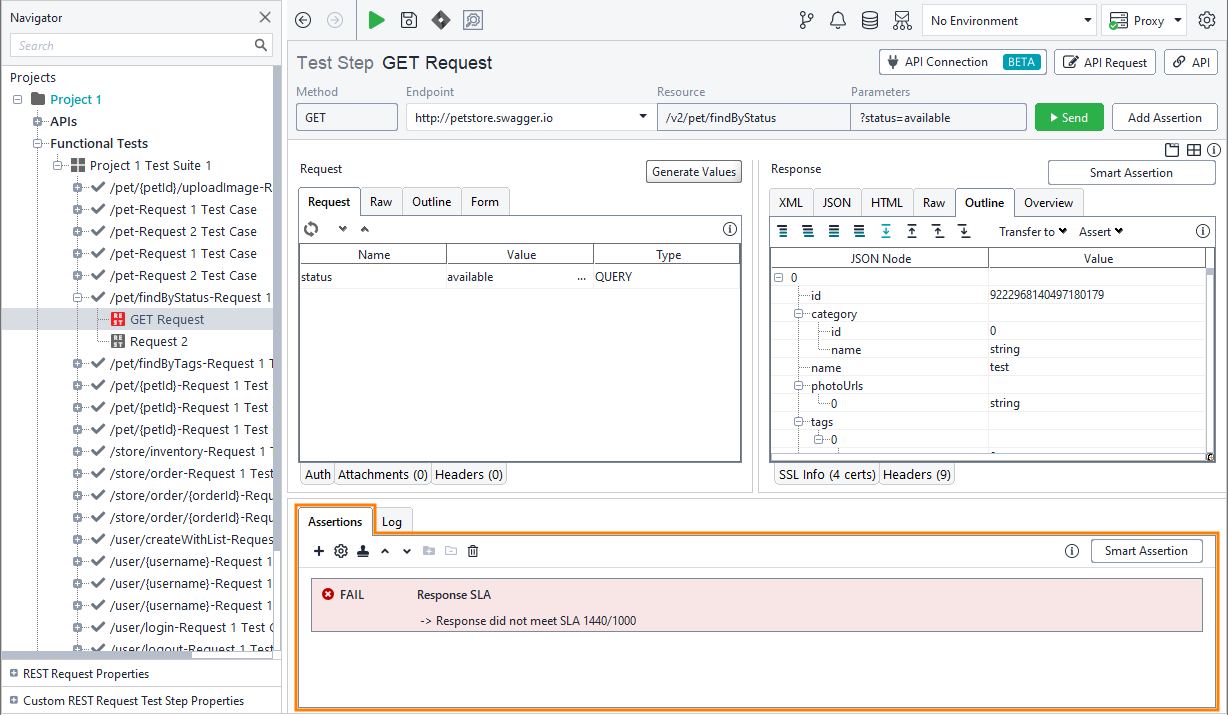Add a new assertion using the plus icon

319,551
